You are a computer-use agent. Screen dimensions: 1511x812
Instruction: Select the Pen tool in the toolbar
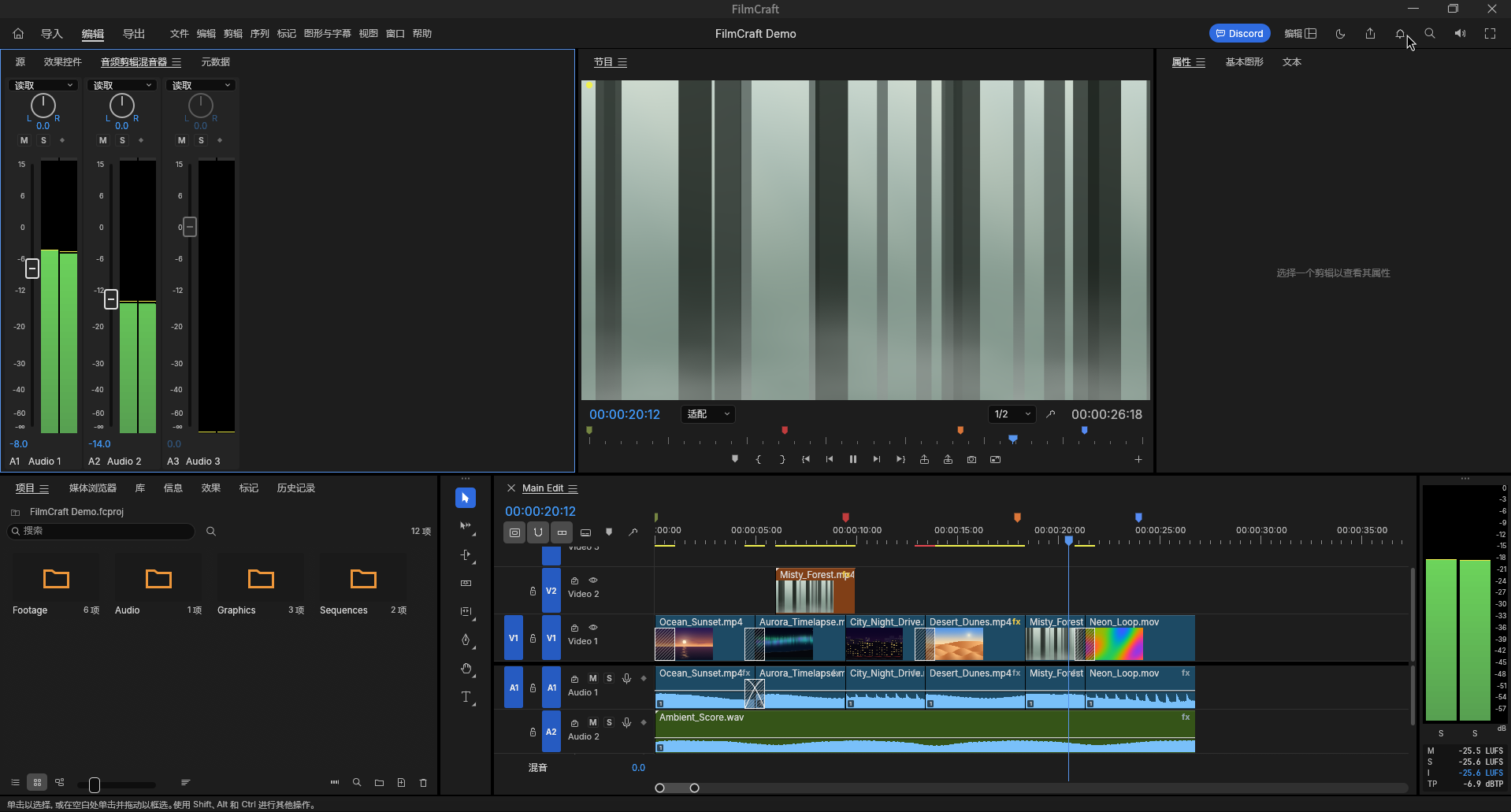tap(466, 640)
